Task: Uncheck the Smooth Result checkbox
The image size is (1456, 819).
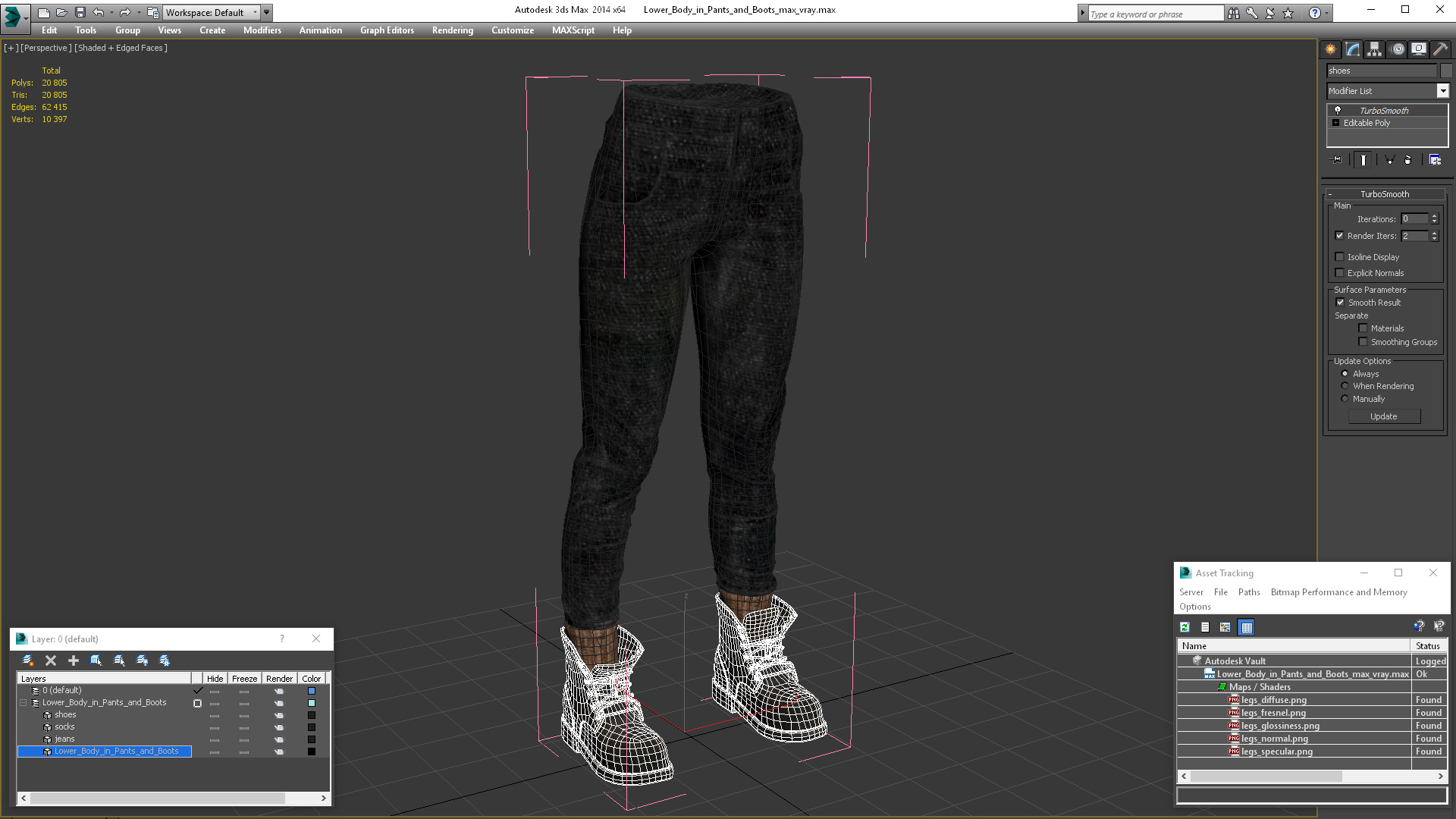Action: coord(1340,303)
